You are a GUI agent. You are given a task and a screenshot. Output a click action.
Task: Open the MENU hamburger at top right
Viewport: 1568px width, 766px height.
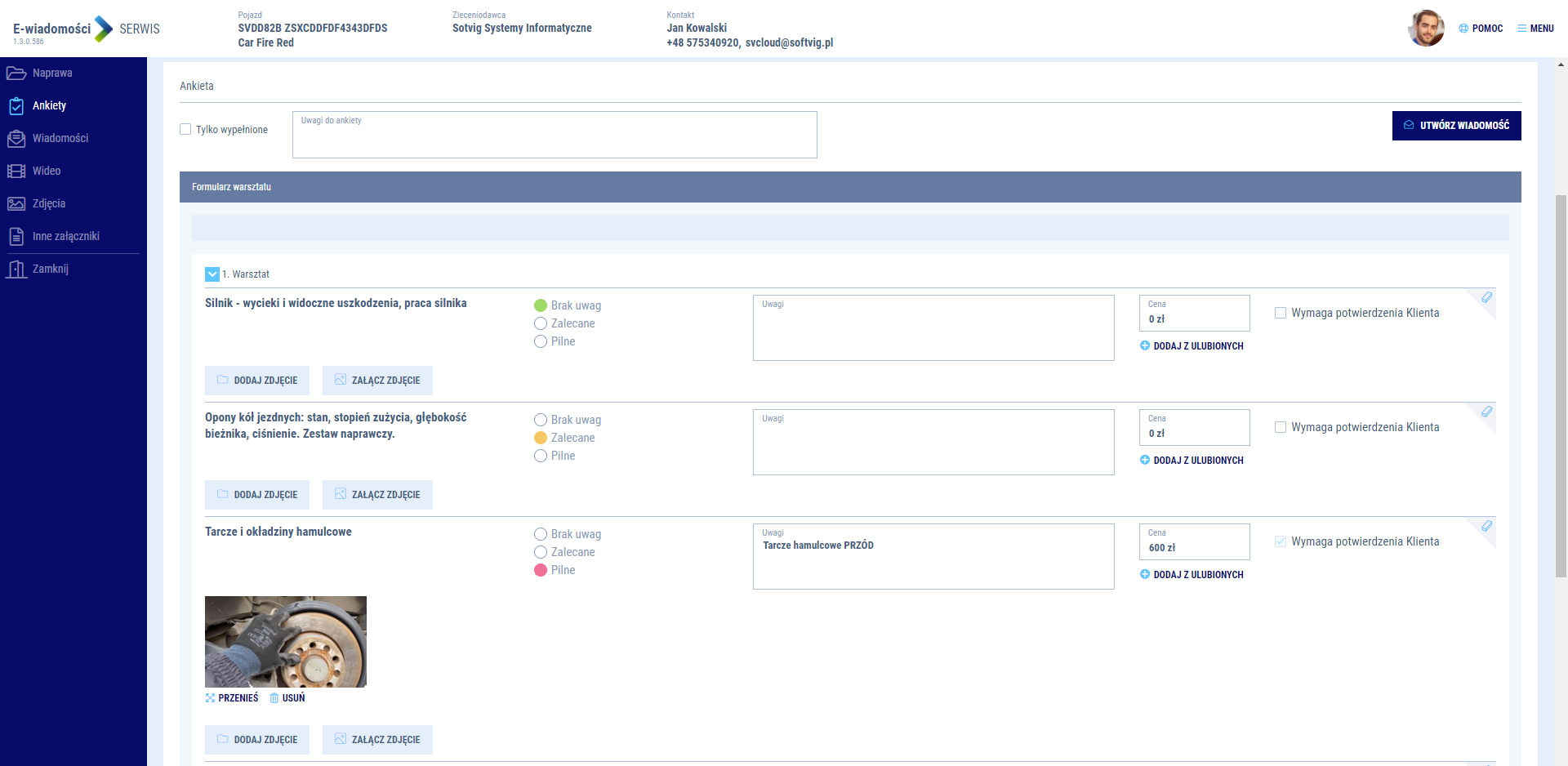1535,29
